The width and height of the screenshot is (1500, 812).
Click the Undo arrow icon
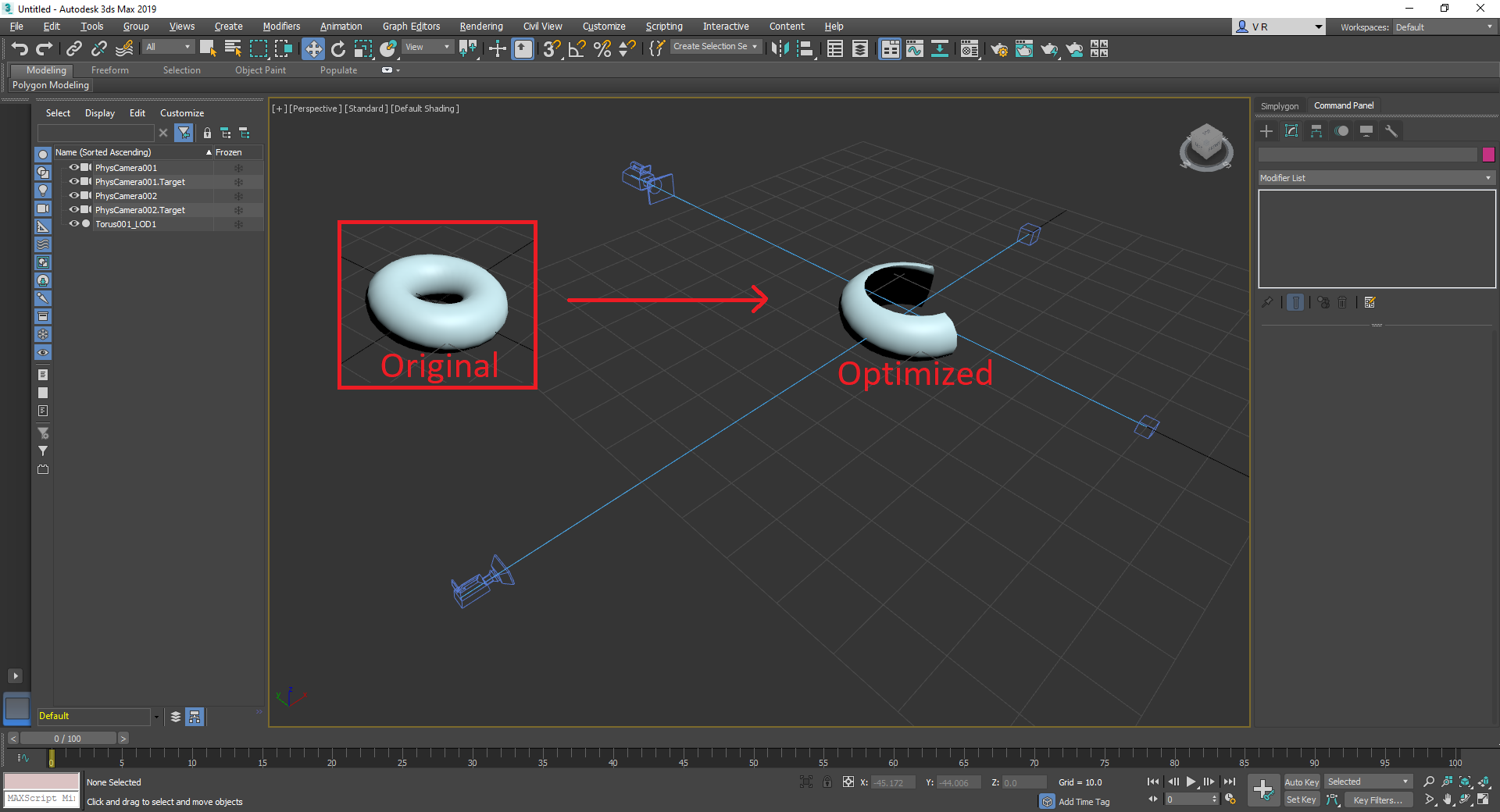click(x=20, y=49)
